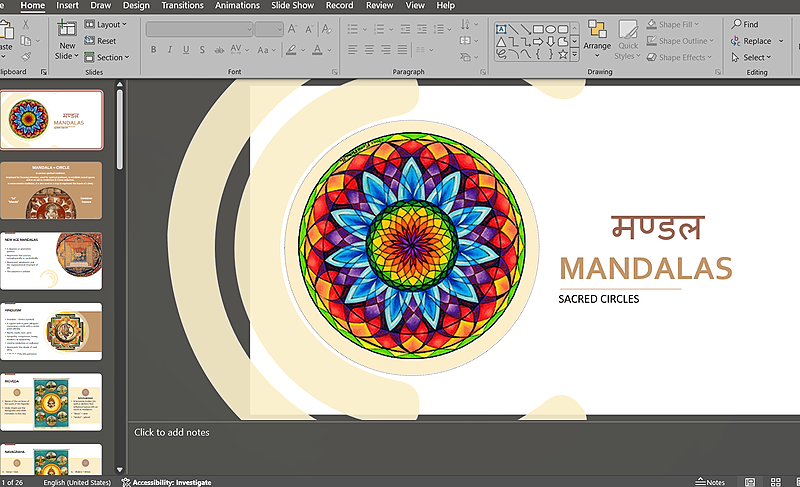The width and height of the screenshot is (800, 487).
Task: Toggle bold formatting
Action: pyautogui.click(x=153, y=49)
